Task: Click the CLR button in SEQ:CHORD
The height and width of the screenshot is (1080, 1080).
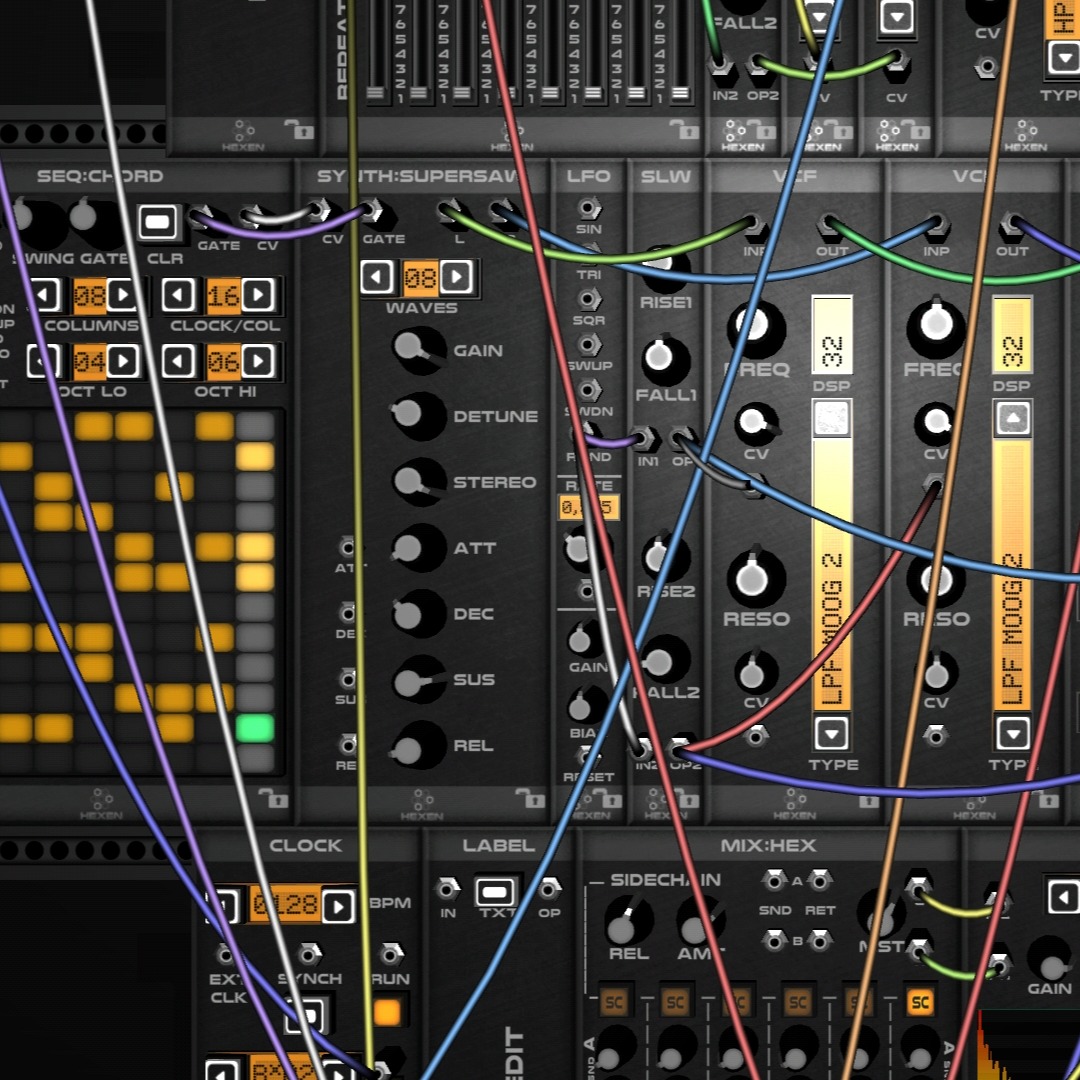Action: [x=158, y=222]
